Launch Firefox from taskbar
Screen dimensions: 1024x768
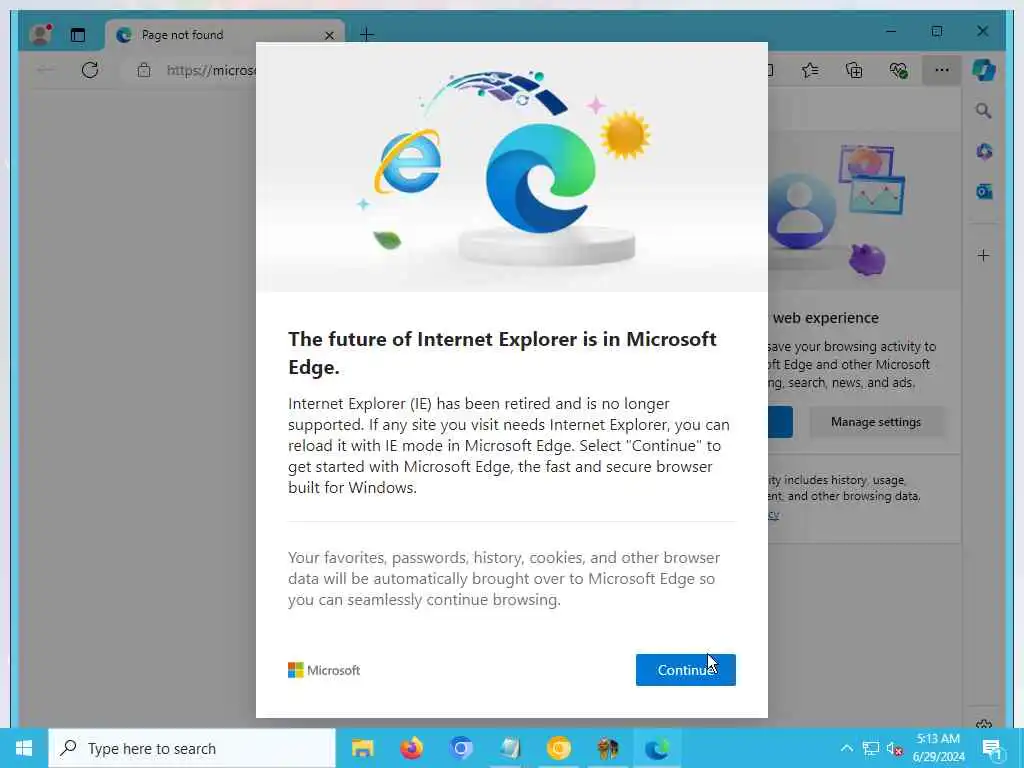(411, 748)
